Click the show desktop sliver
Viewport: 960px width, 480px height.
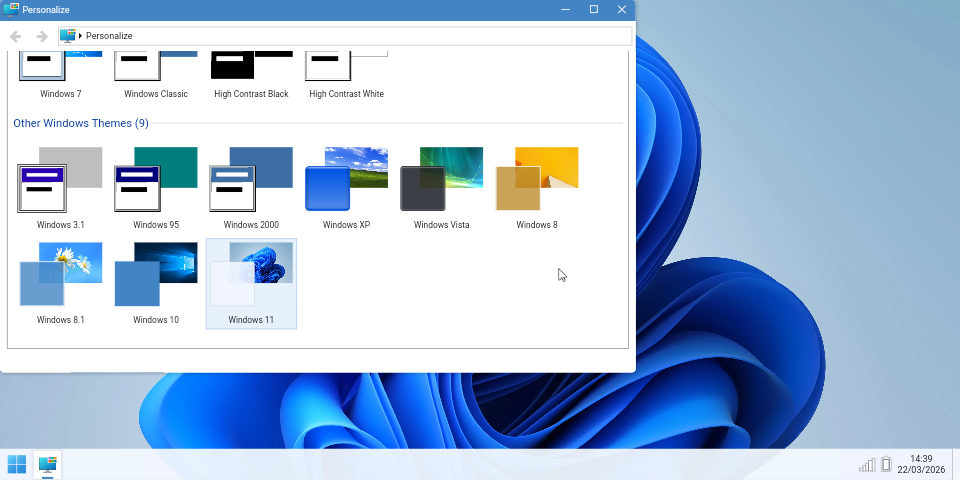pos(956,465)
